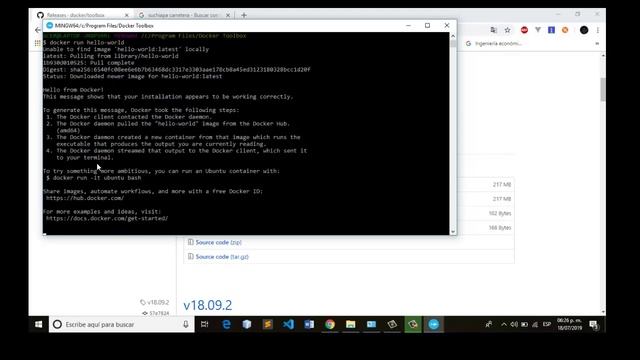Open Visual Studio Code from the taskbar
Screen dimensions: 640x360
tap(289, 324)
